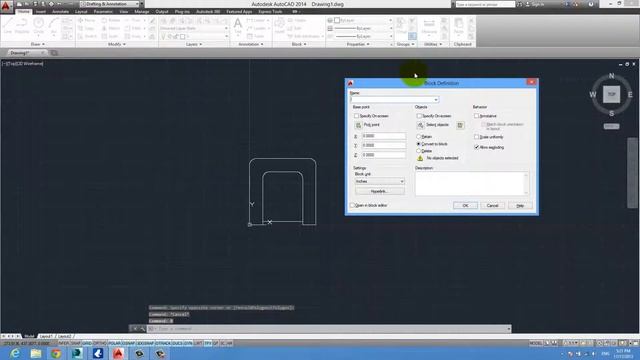This screenshot has width=640, height=360.
Task: Click the Select objects icon button
Action: 420,125
